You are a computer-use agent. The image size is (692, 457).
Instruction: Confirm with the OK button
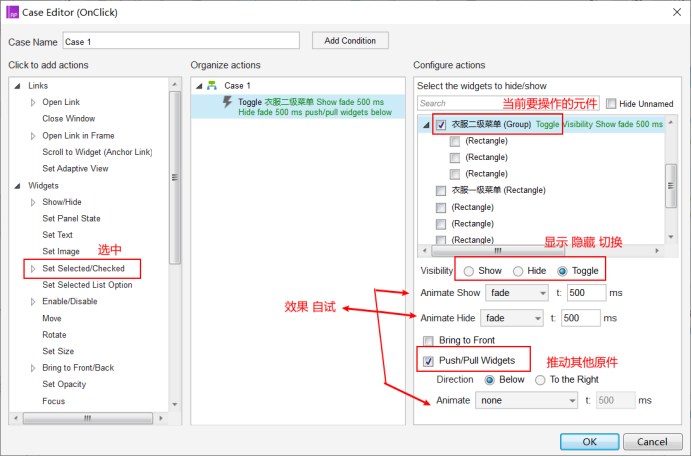590,442
